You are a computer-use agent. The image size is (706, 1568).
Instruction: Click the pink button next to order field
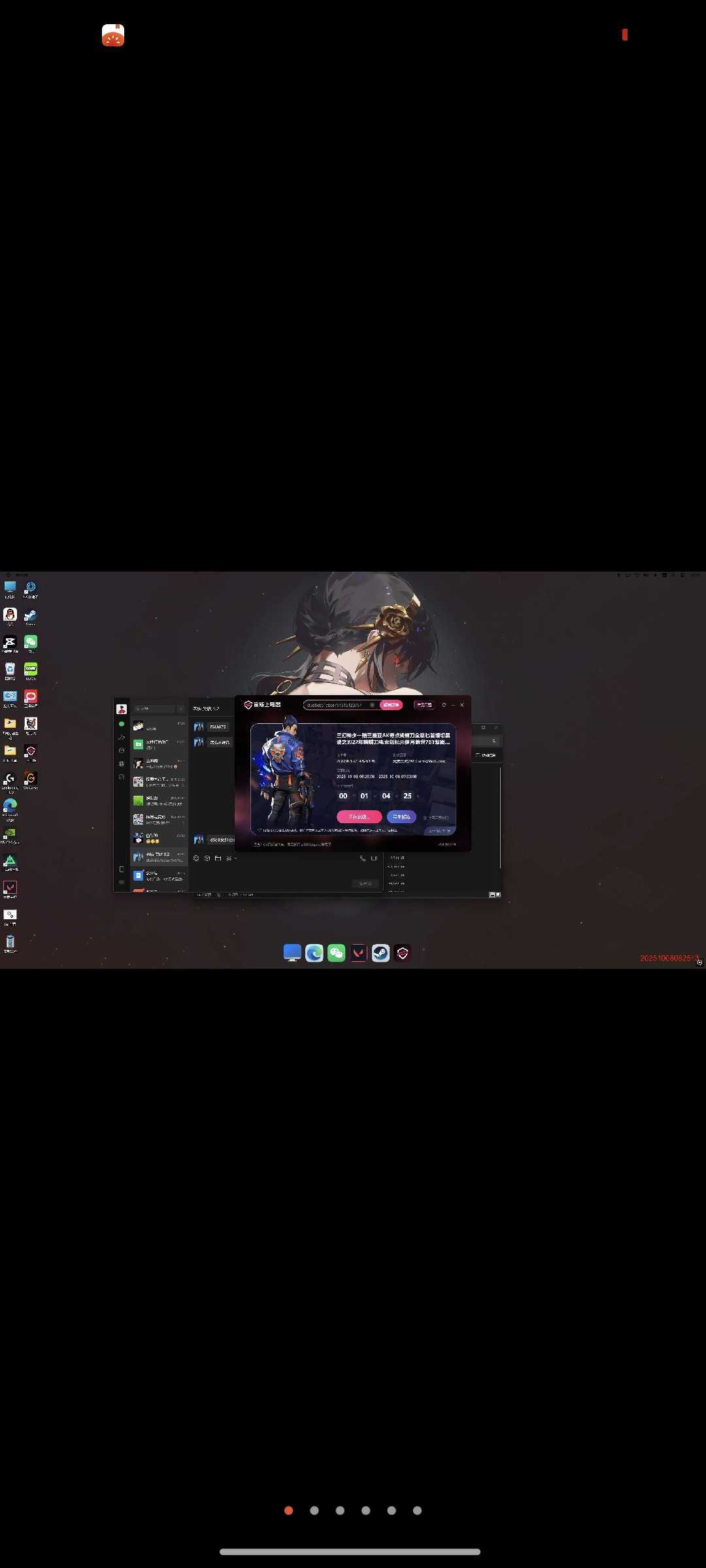391,705
